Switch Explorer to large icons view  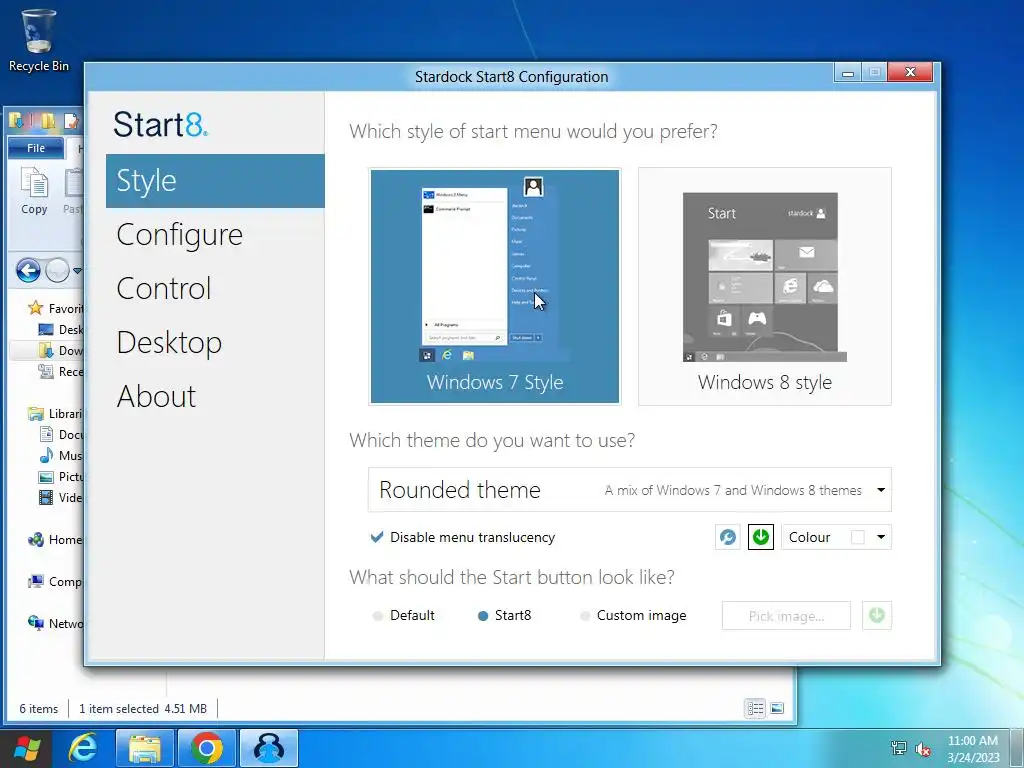click(777, 709)
